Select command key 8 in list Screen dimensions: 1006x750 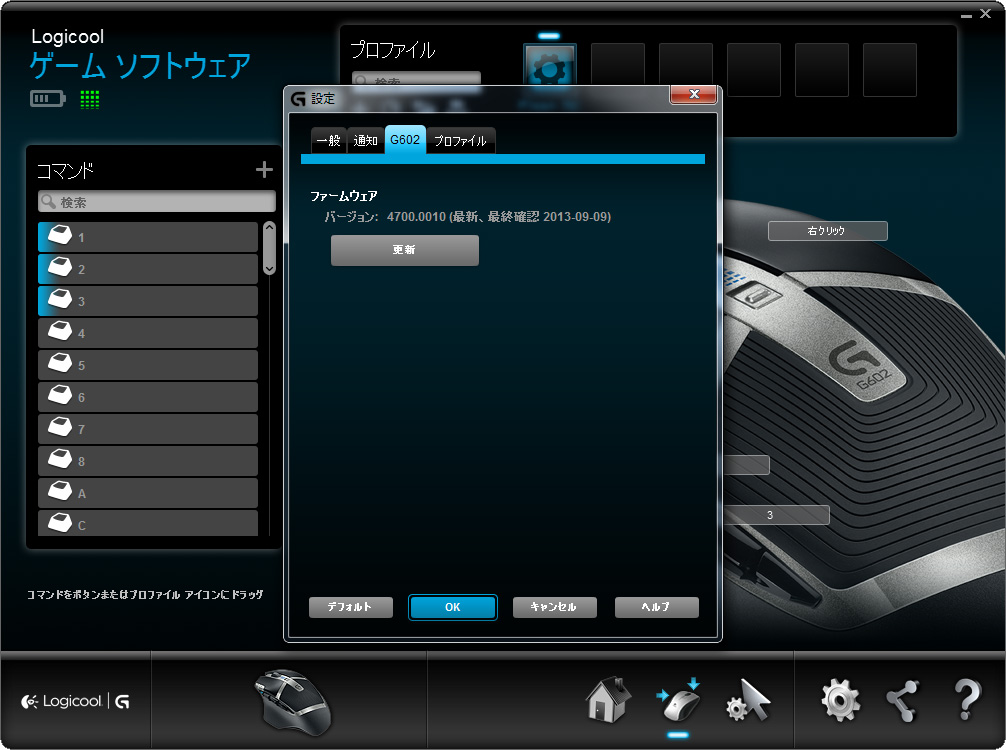click(148, 462)
